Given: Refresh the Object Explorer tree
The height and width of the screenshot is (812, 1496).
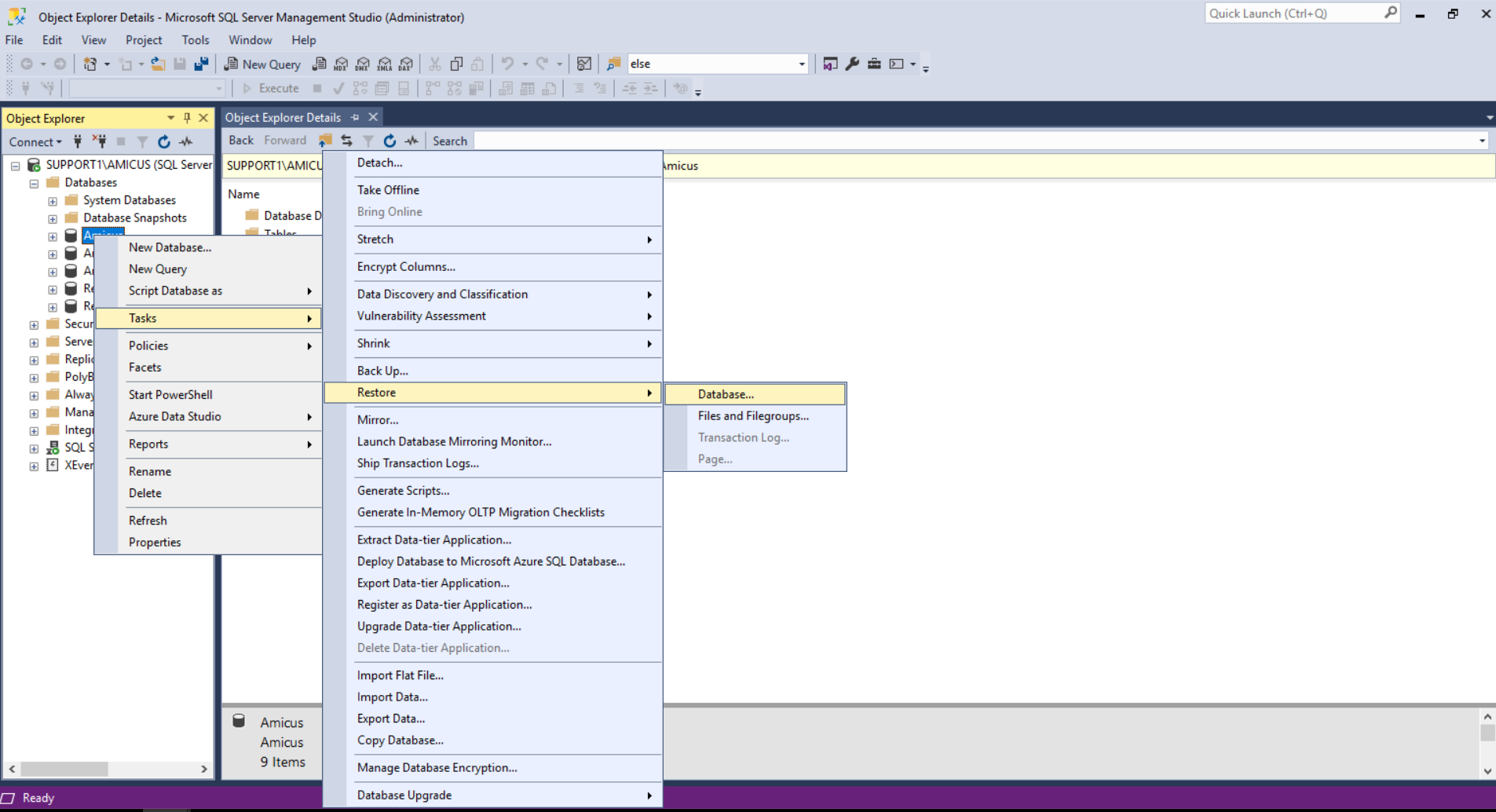Looking at the screenshot, I should pyautogui.click(x=163, y=141).
